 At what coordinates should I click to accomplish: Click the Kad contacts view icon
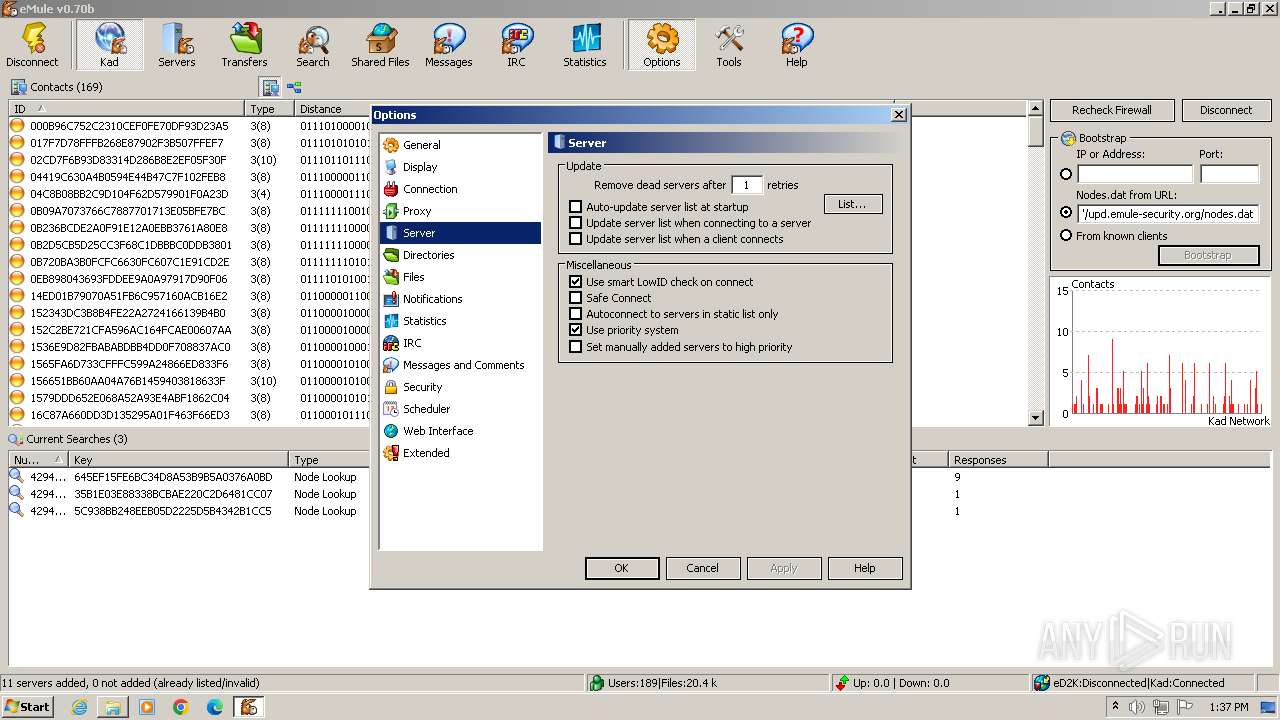pos(270,87)
